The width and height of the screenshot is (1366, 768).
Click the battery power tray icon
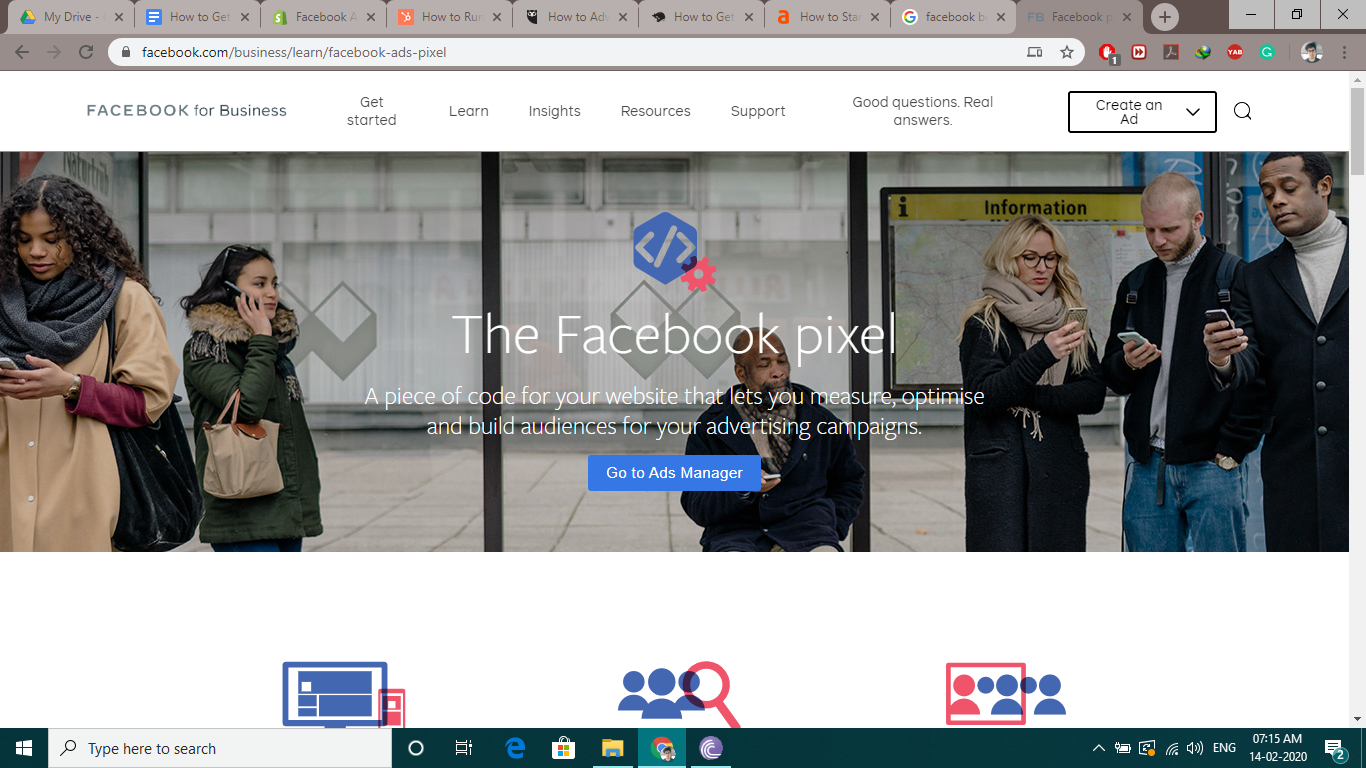(1122, 748)
